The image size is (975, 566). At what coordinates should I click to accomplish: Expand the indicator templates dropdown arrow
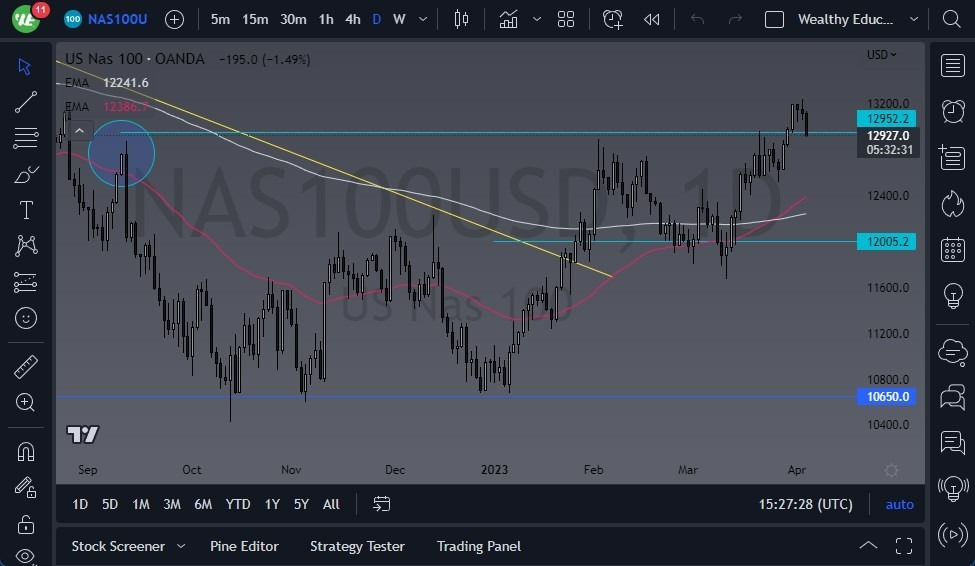point(537,19)
